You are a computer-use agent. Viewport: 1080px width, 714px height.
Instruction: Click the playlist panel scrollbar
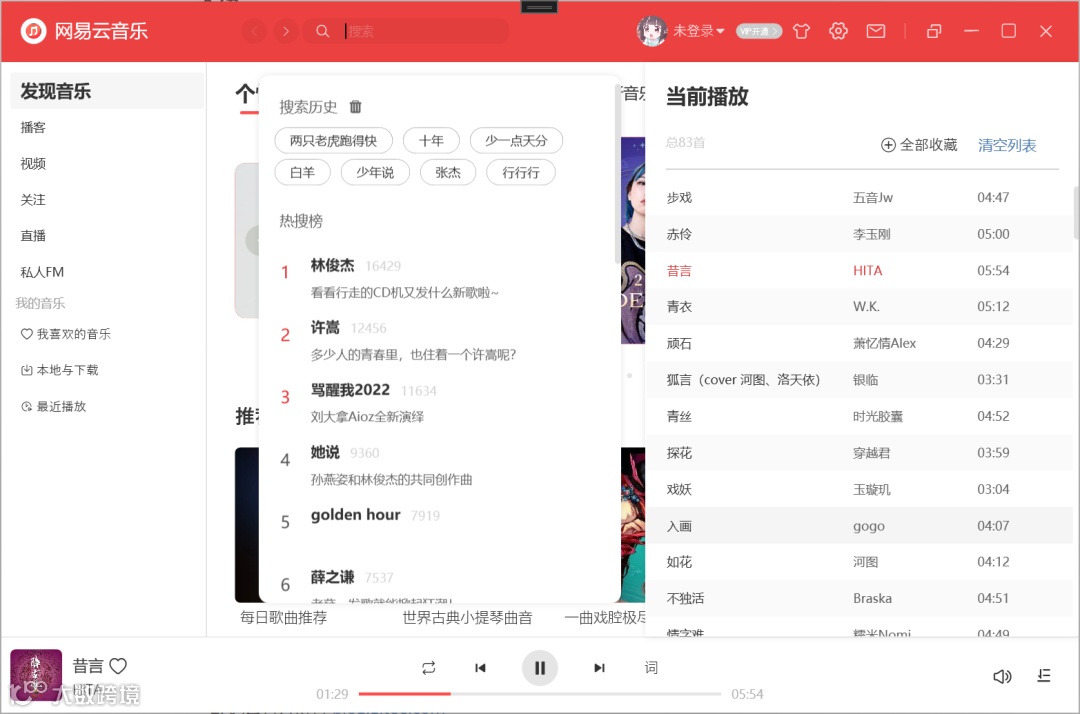coord(1076,212)
